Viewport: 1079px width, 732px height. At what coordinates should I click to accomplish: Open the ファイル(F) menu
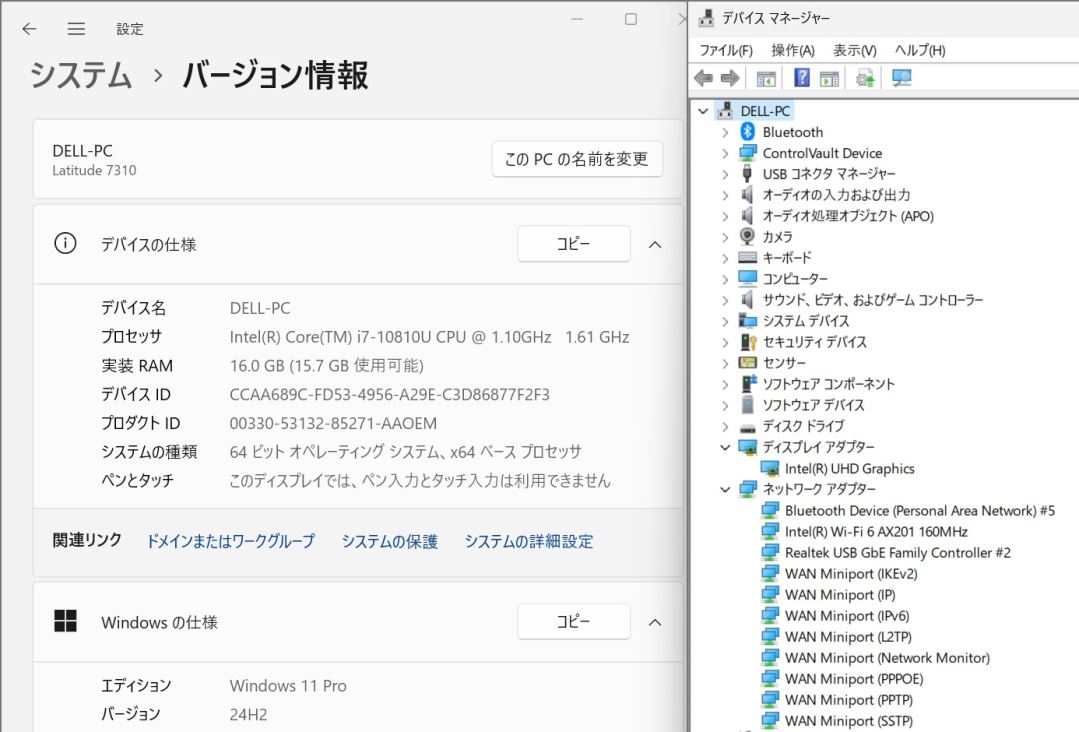point(726,50)
